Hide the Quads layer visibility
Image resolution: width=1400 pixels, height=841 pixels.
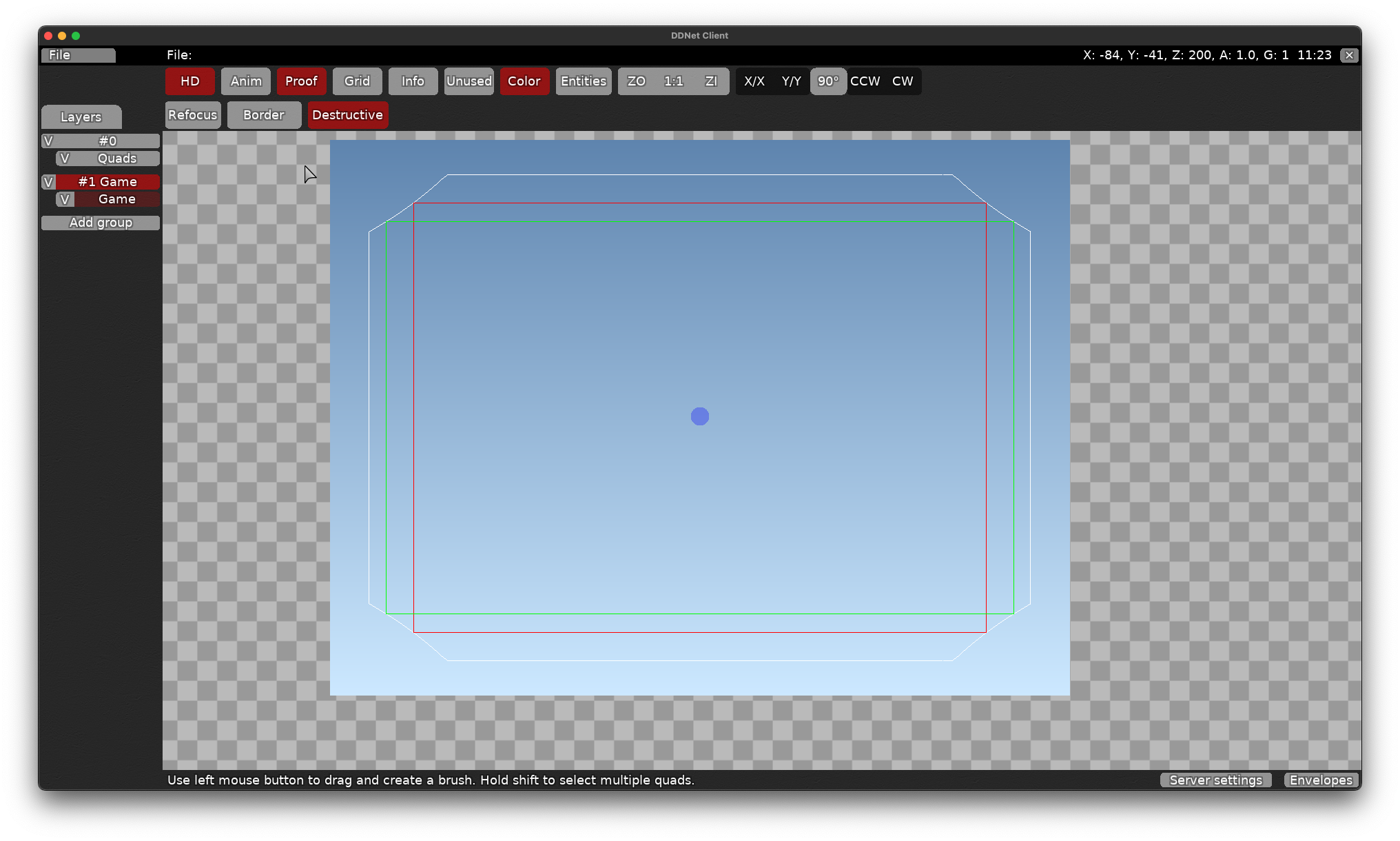[x=65, y=159]
